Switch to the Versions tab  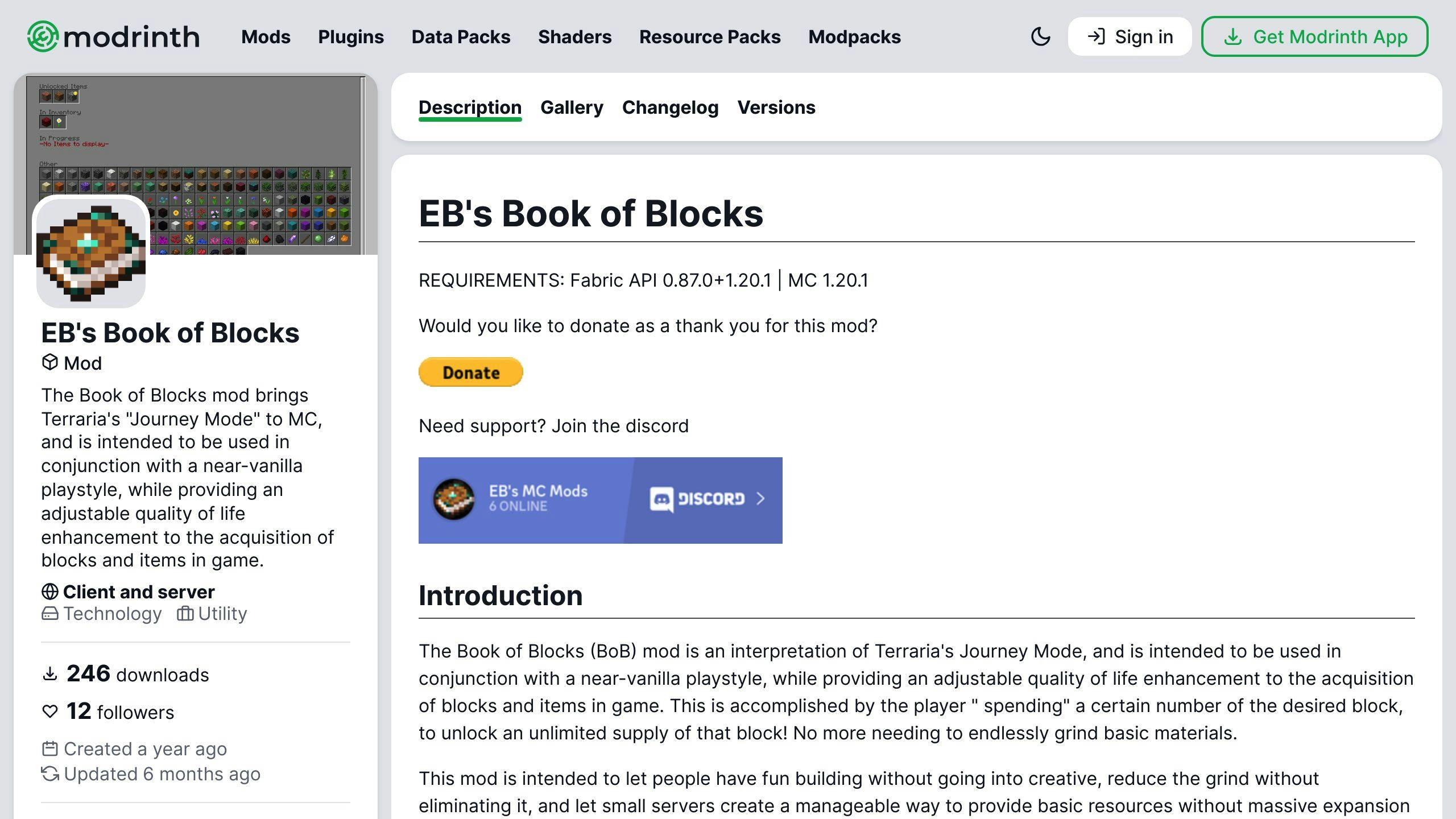(x=776, y=107)
